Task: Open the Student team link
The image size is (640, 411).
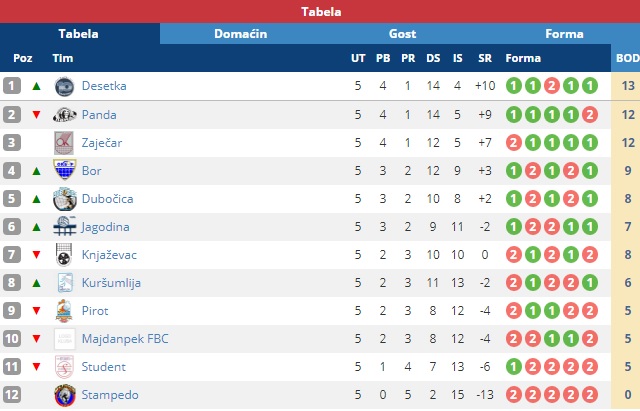Action: coord(104,367)
